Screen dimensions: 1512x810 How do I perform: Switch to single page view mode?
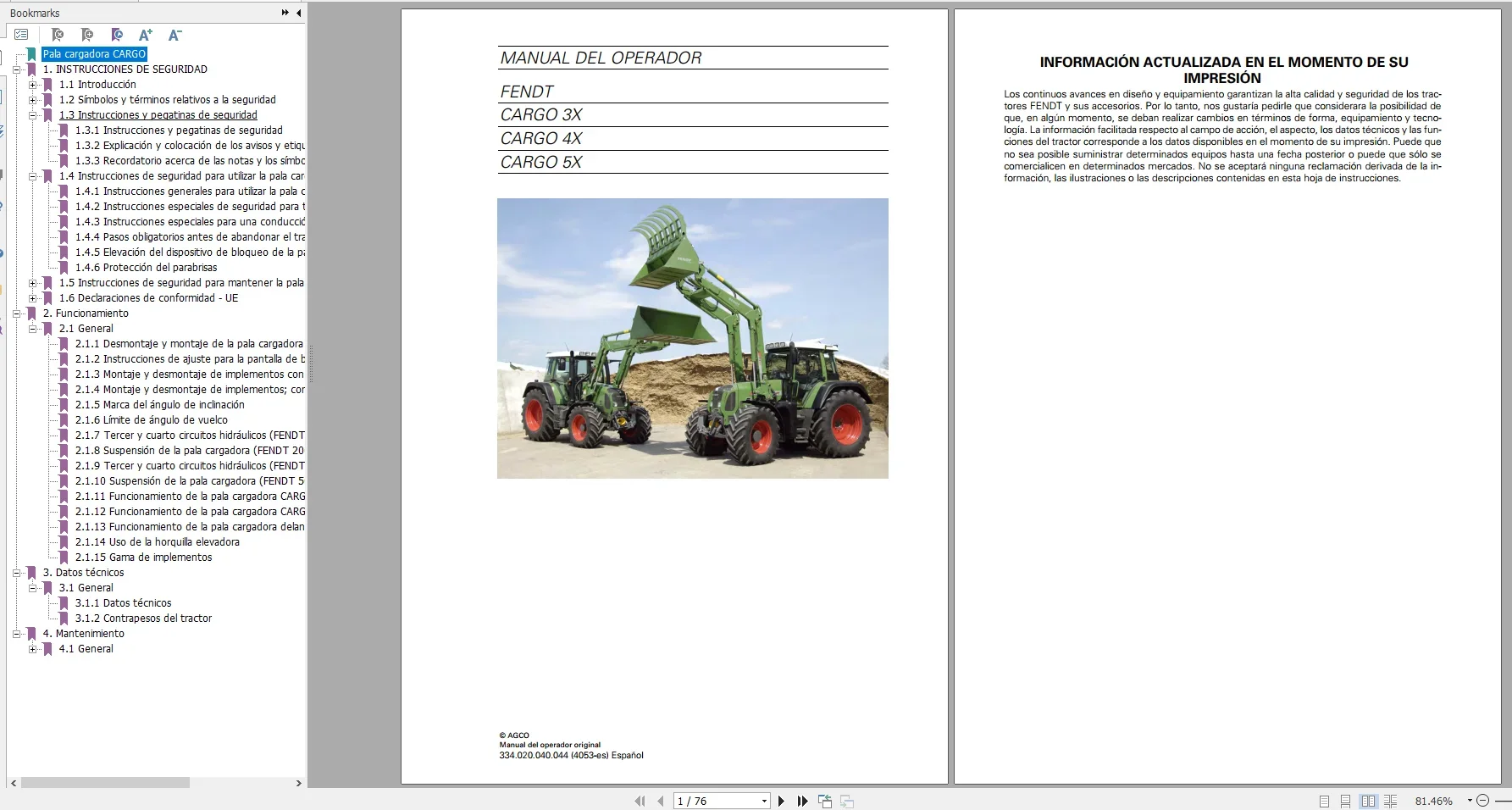(1324, 801)
